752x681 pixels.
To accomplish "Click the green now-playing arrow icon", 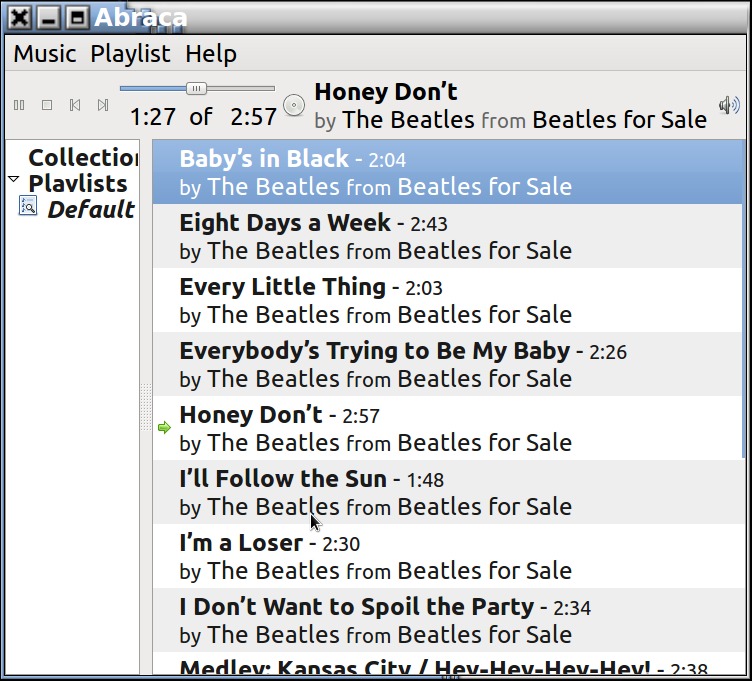I will (164, 427).
